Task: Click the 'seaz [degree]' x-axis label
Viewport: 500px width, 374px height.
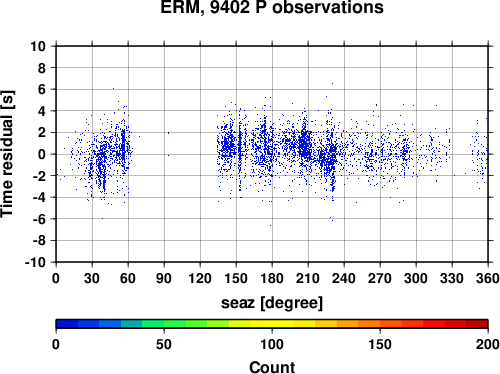Action: click(272, 302)
